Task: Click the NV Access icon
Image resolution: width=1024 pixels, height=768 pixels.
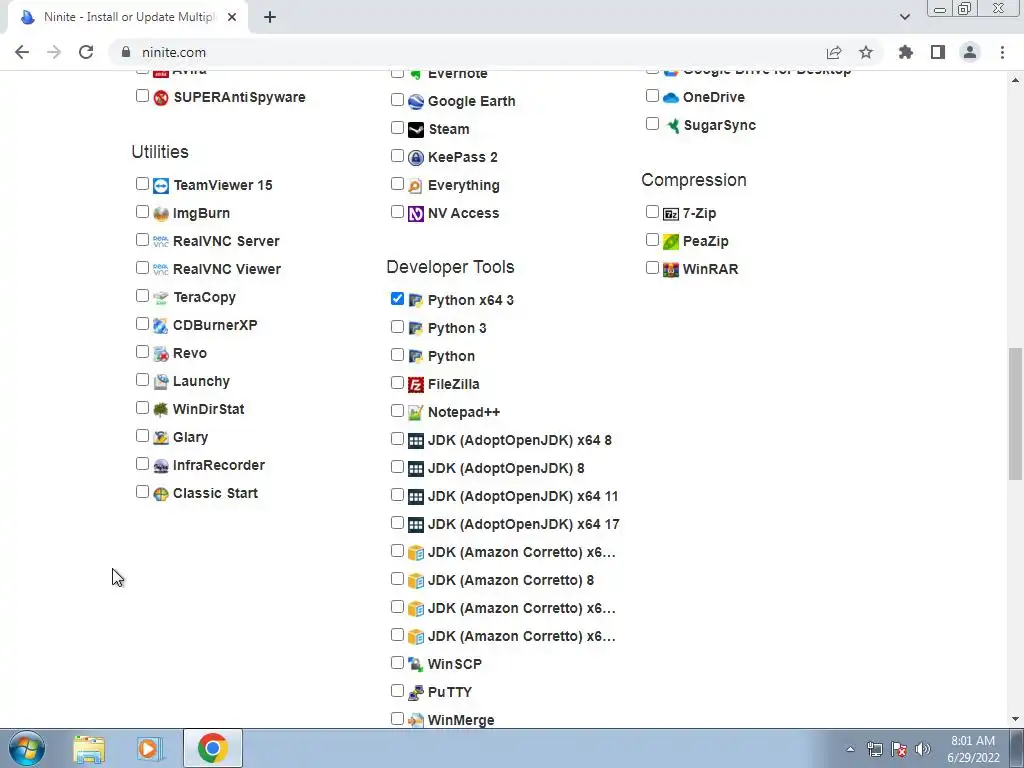Action: coord(416,214)
